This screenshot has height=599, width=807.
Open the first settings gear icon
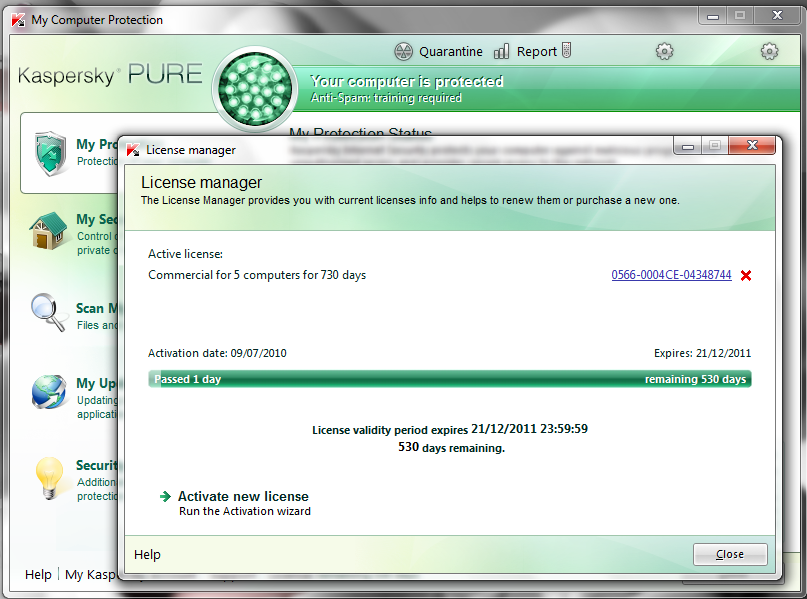click(664, 51)
